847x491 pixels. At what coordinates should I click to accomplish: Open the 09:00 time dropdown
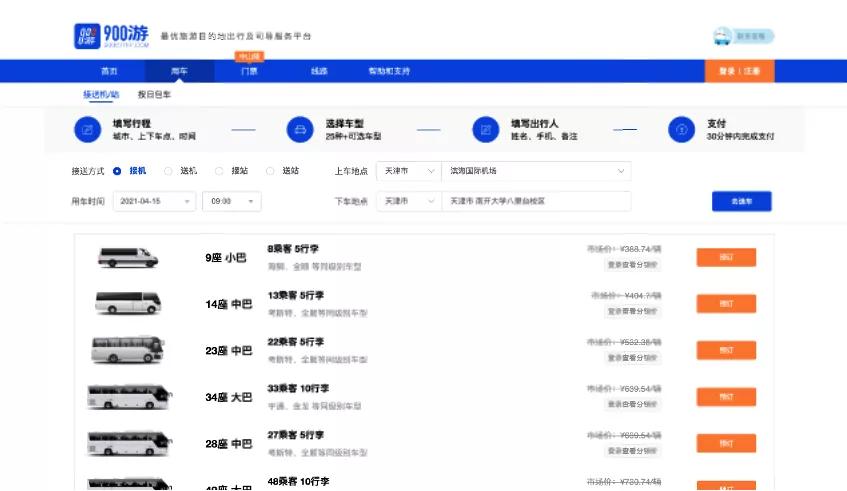[x=232, y=201]
